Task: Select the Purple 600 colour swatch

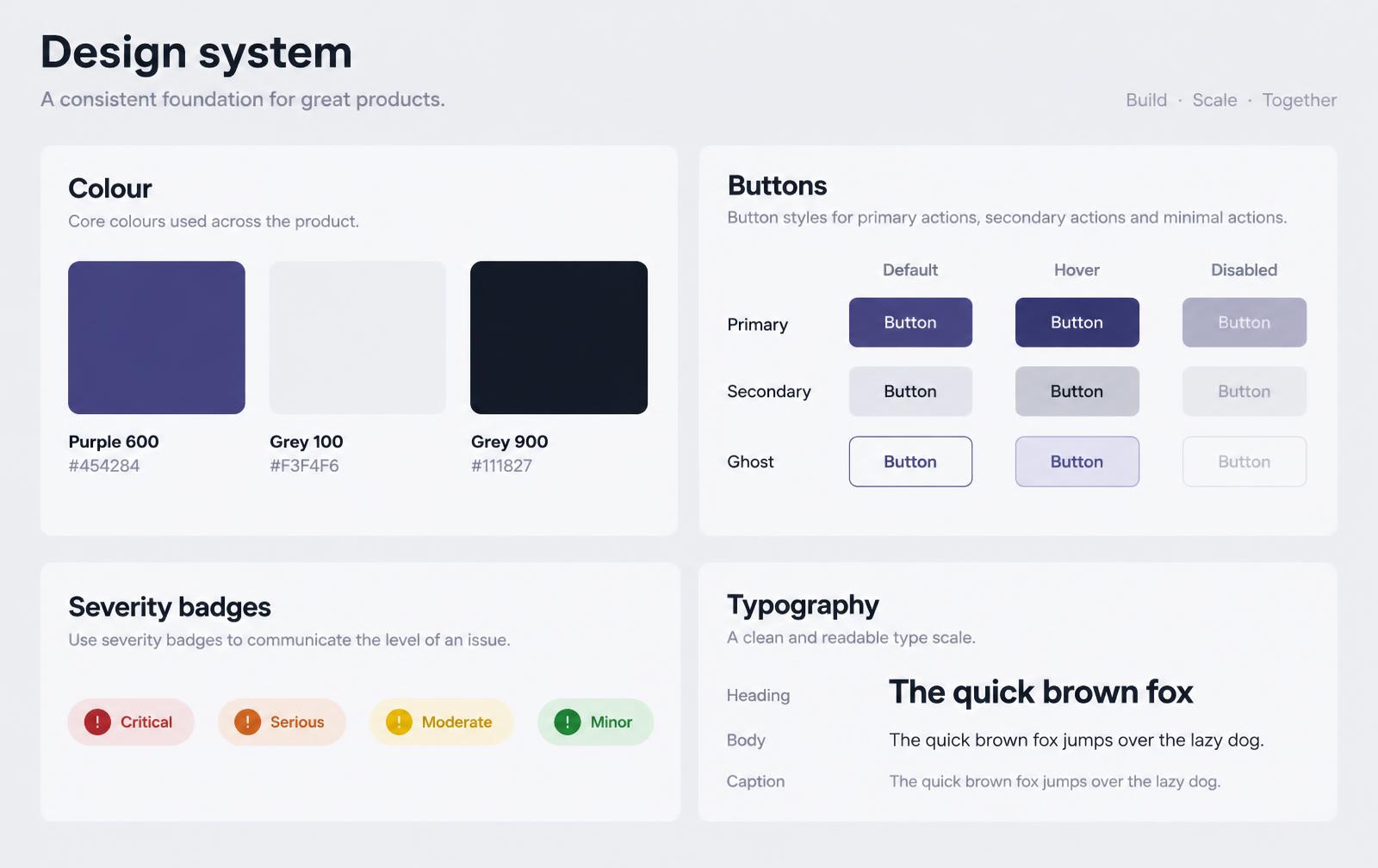Action: pos(157,338)
